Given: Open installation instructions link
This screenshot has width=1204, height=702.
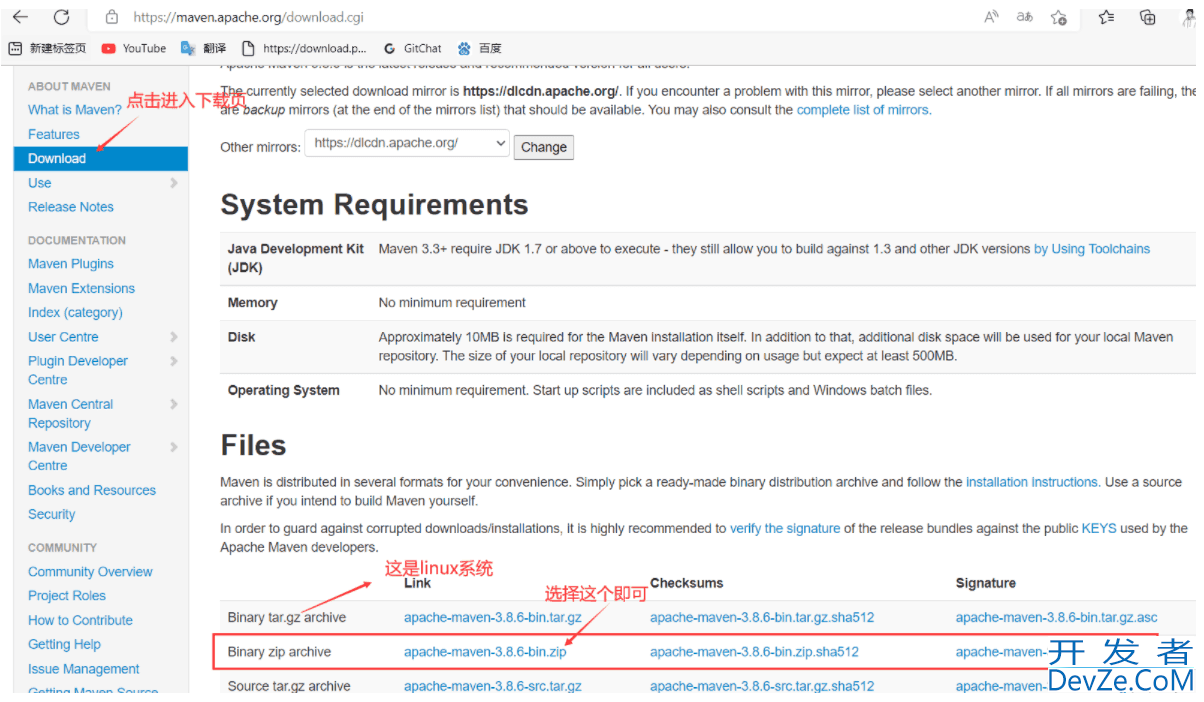Looking at the screenshot, I should [1033, 482].
